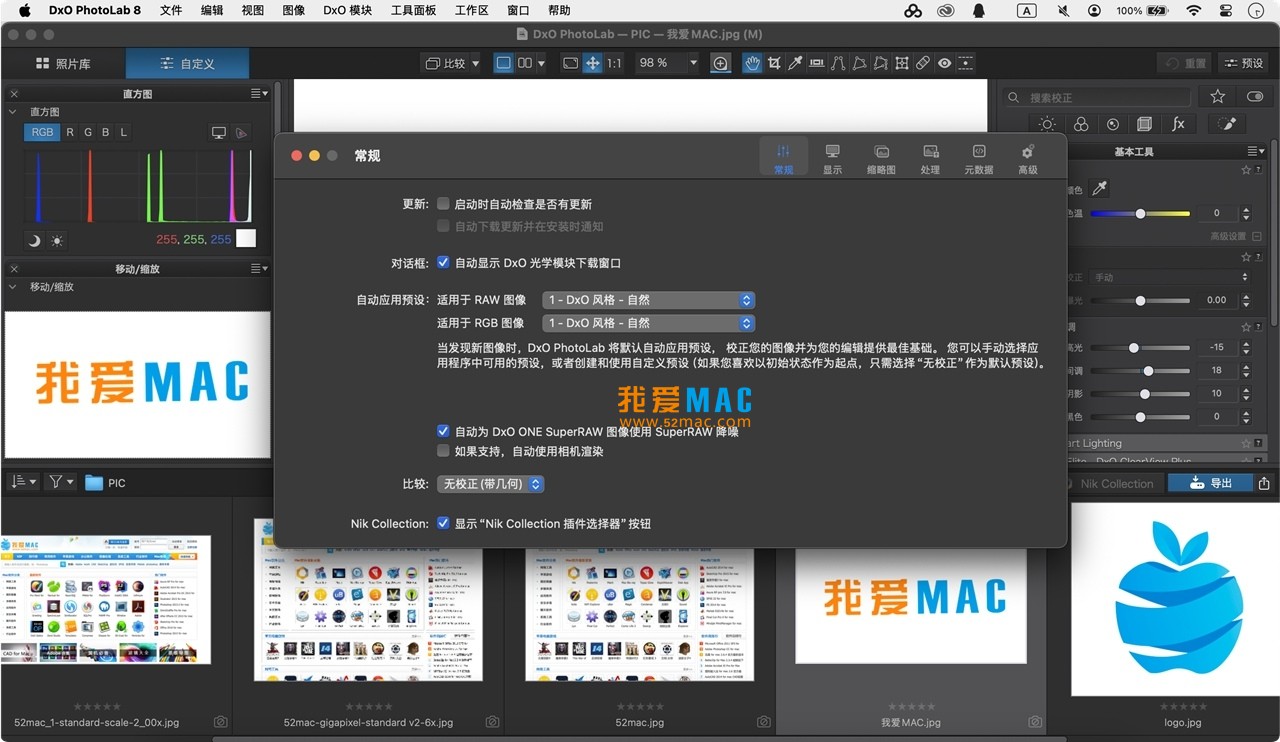
Task: Show the light corrections sun tab
Action: coord(1047,124)
